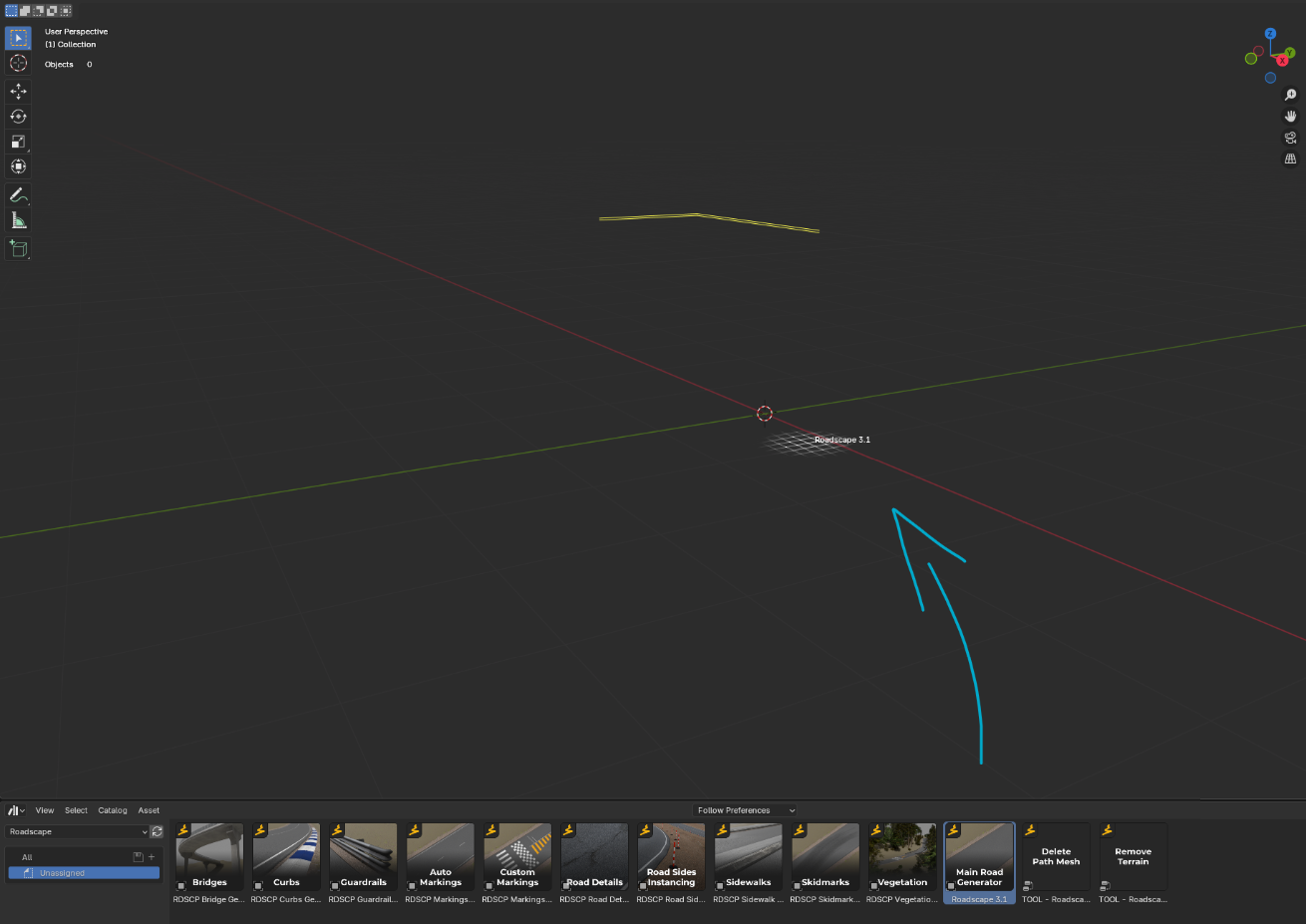Select the Bridges asset thumbnail
Screen dimensions: 1306x924
pos(209,856)
